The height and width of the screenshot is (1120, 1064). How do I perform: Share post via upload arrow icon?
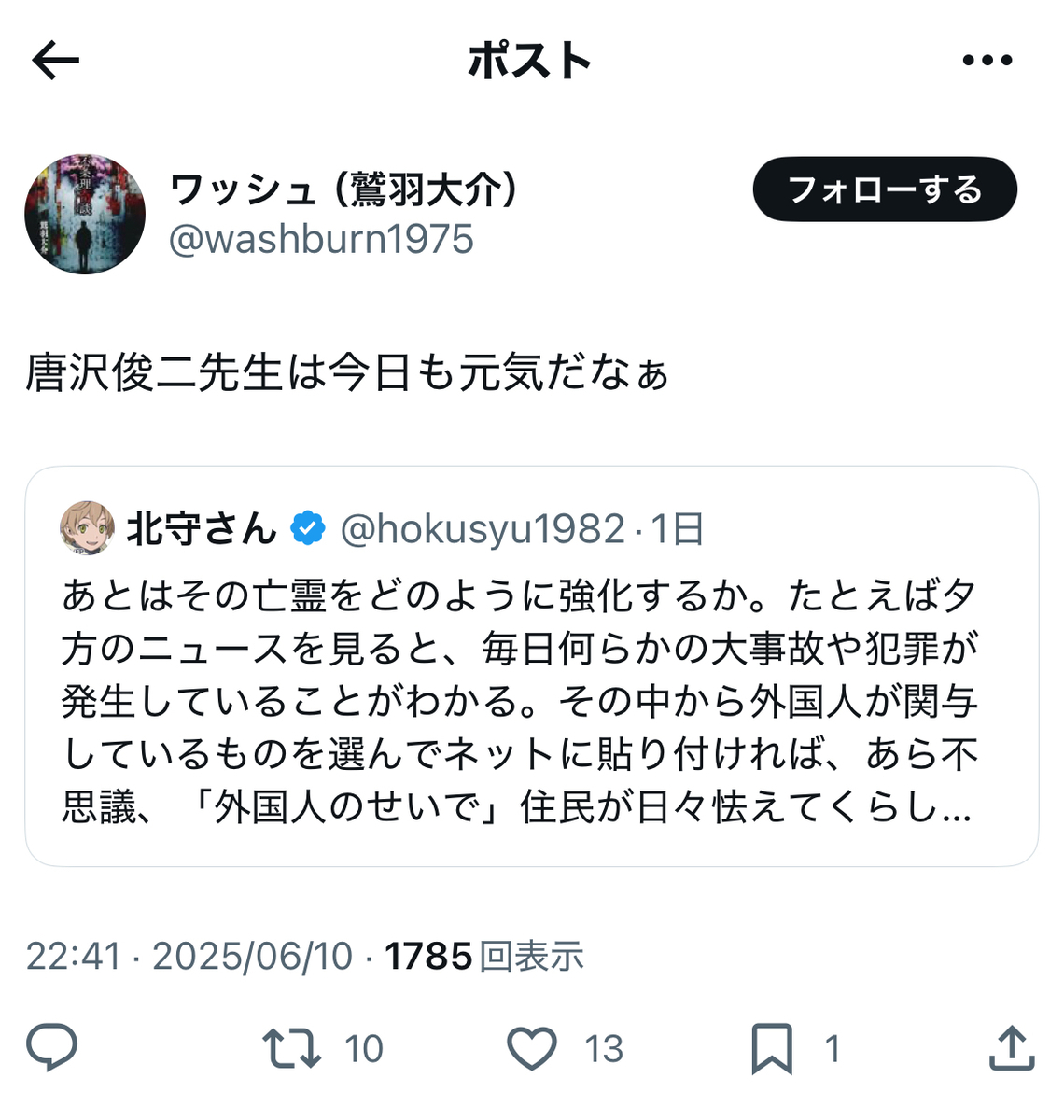coord(1012,1047)
